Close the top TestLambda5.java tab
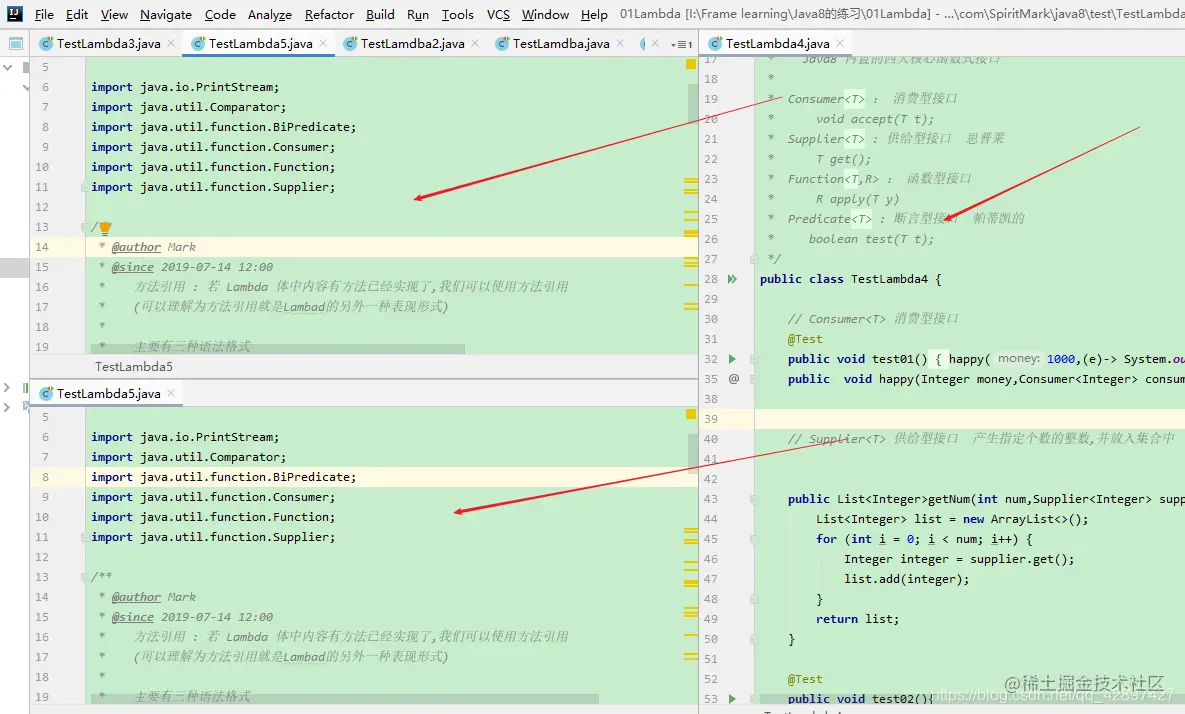The image size is (1185, 714). click(323, 44)
